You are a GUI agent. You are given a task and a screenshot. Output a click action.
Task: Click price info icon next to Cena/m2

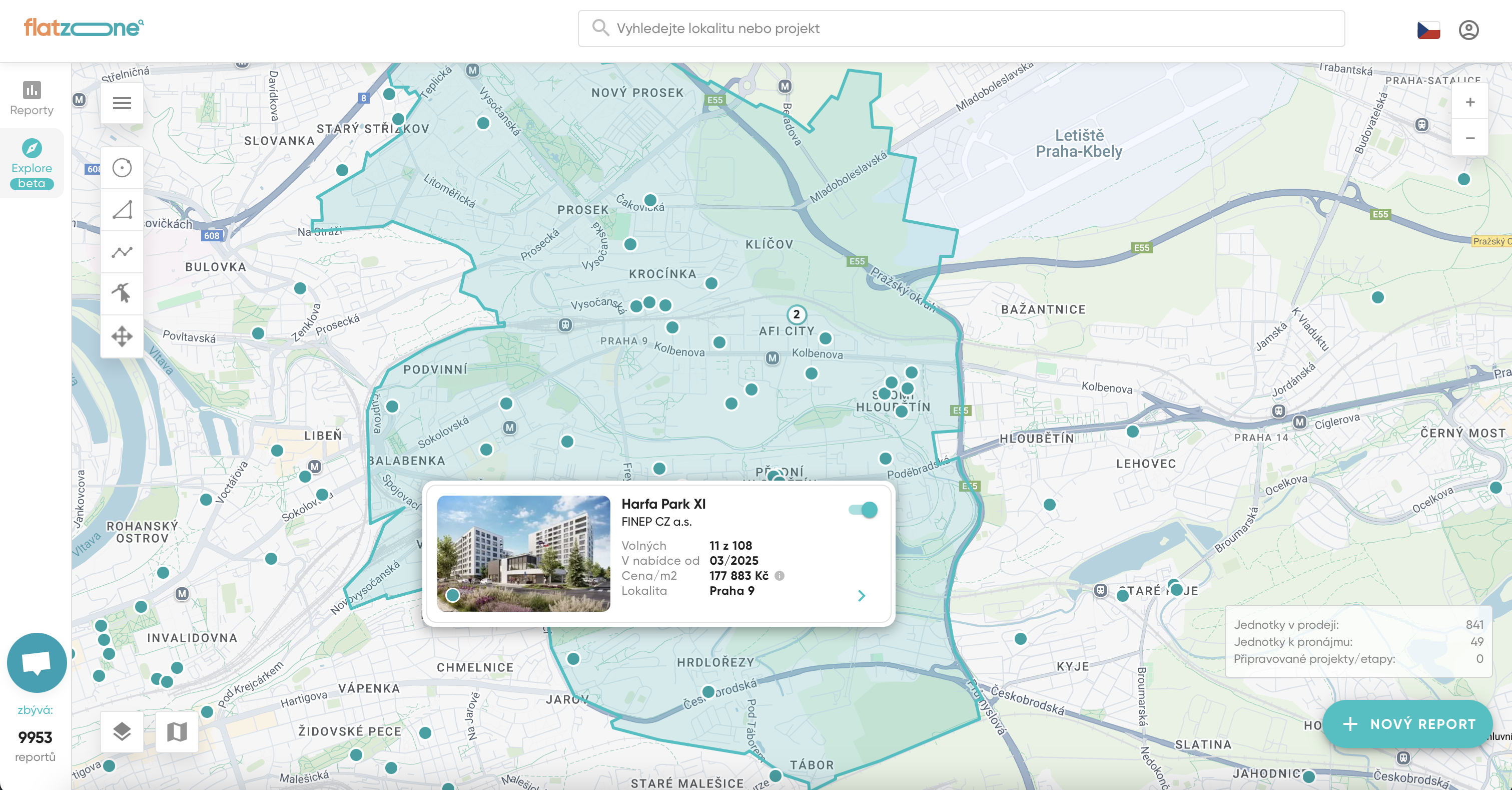click(780, 576)
